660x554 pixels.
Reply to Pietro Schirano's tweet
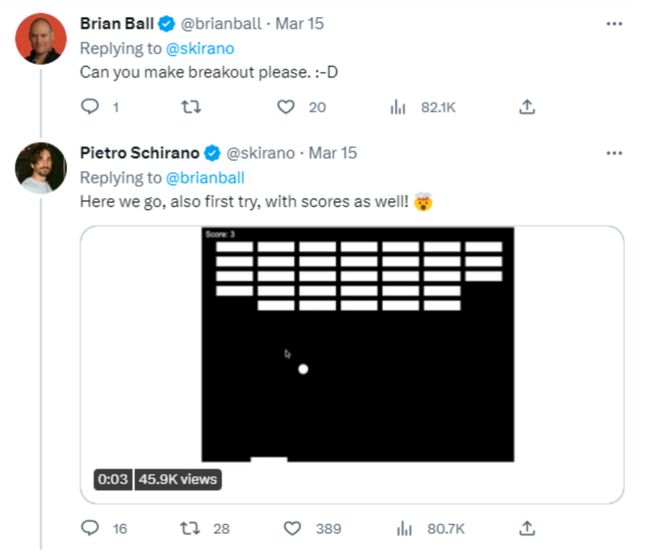click(x=88, y=528)
